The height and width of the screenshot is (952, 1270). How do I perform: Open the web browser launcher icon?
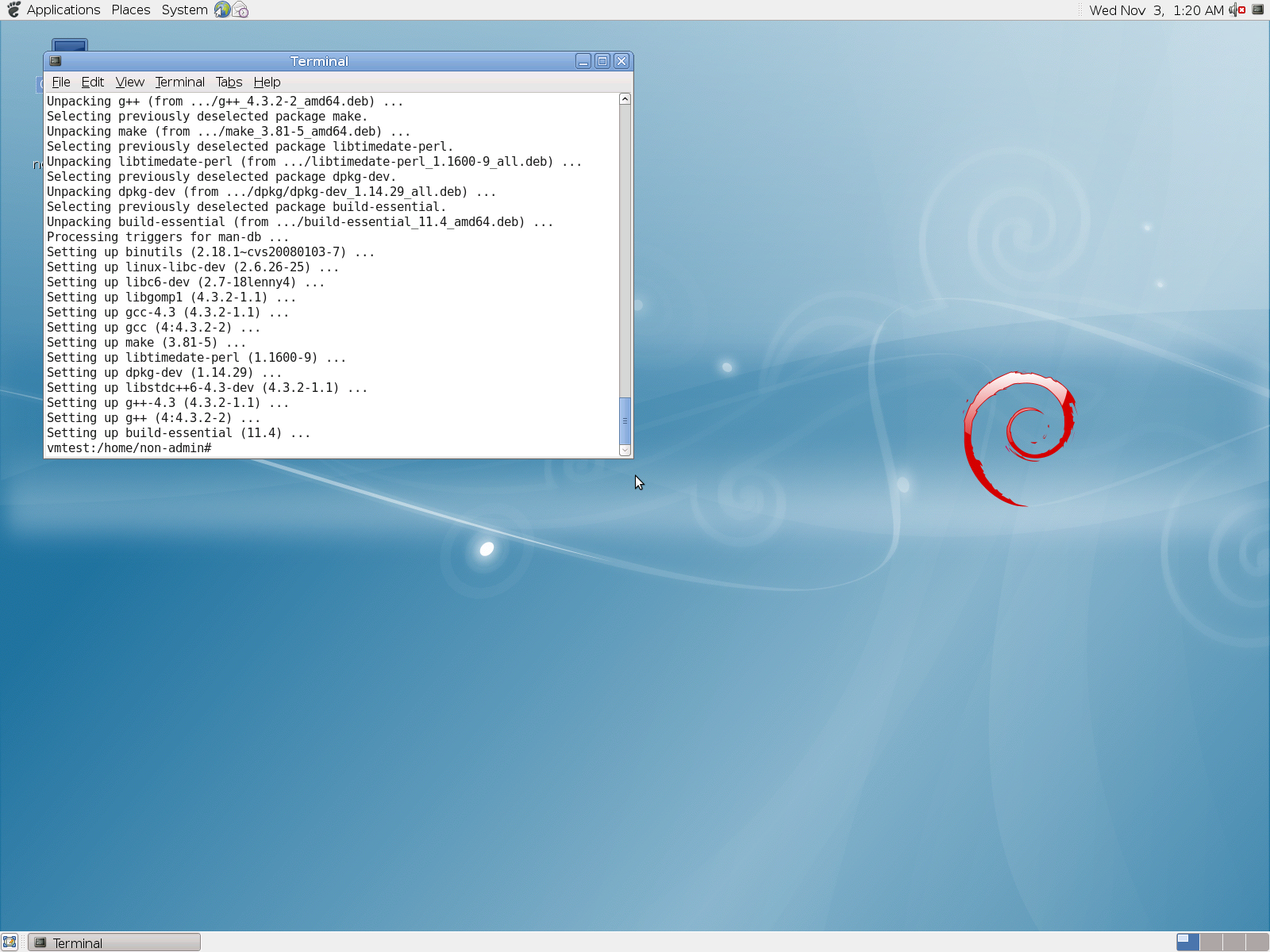(x=222, y=10)
